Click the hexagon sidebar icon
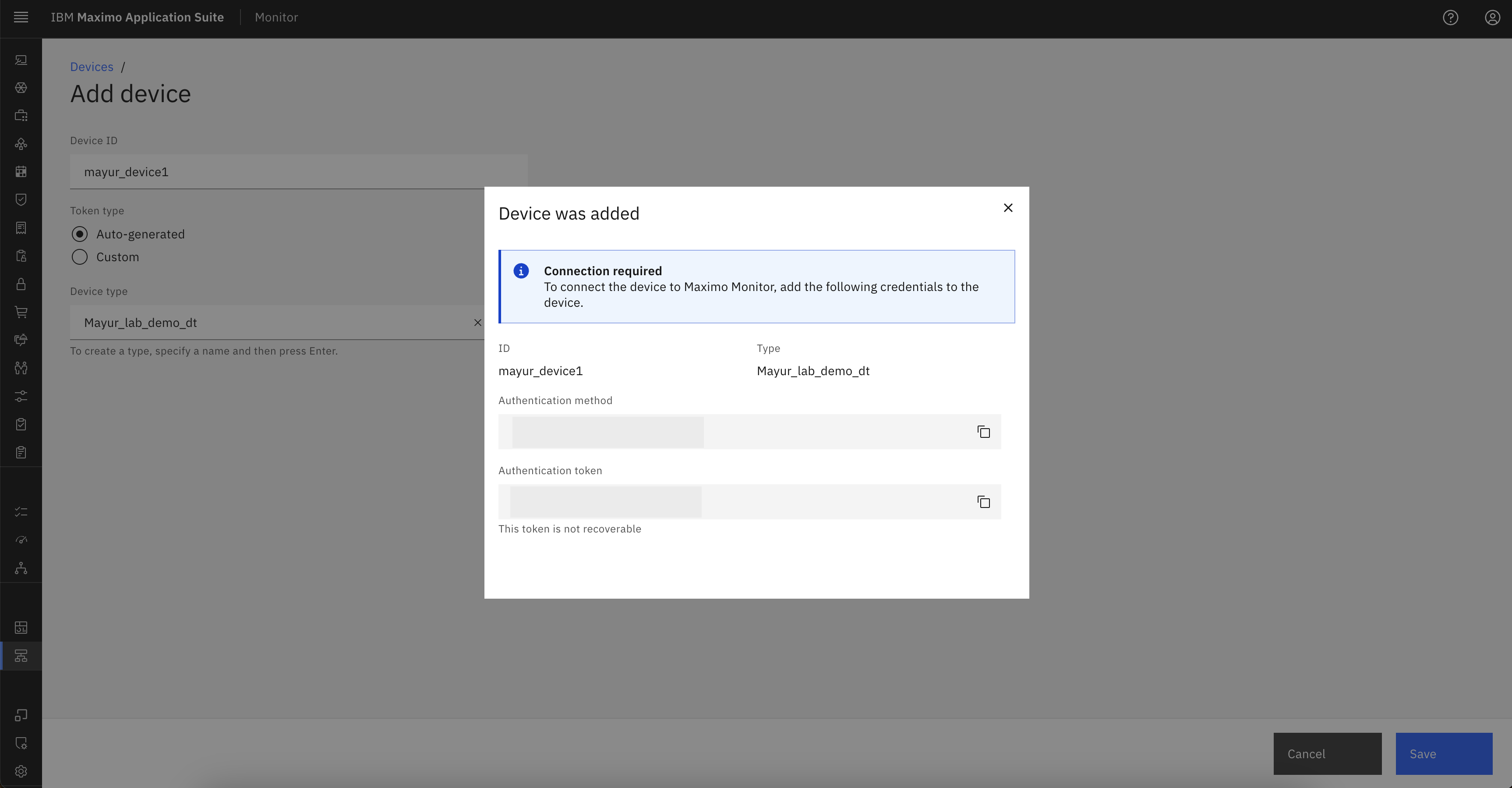 point(21,88)
